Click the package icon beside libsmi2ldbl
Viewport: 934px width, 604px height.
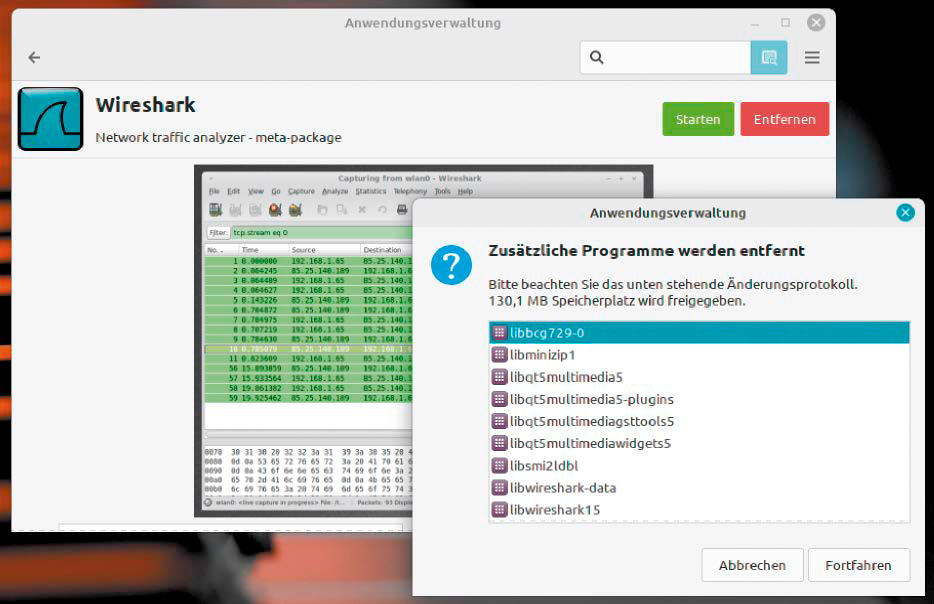[x=499, y=465]
